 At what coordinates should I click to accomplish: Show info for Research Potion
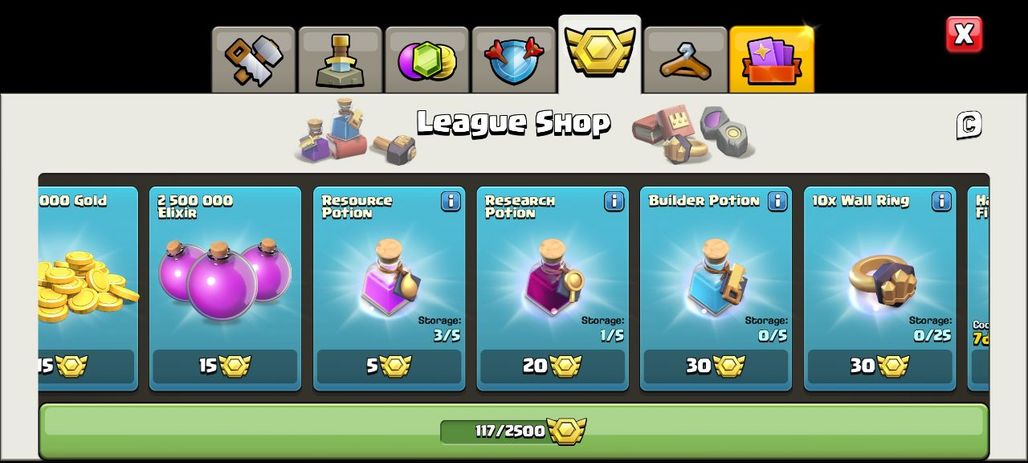point(614,201)
